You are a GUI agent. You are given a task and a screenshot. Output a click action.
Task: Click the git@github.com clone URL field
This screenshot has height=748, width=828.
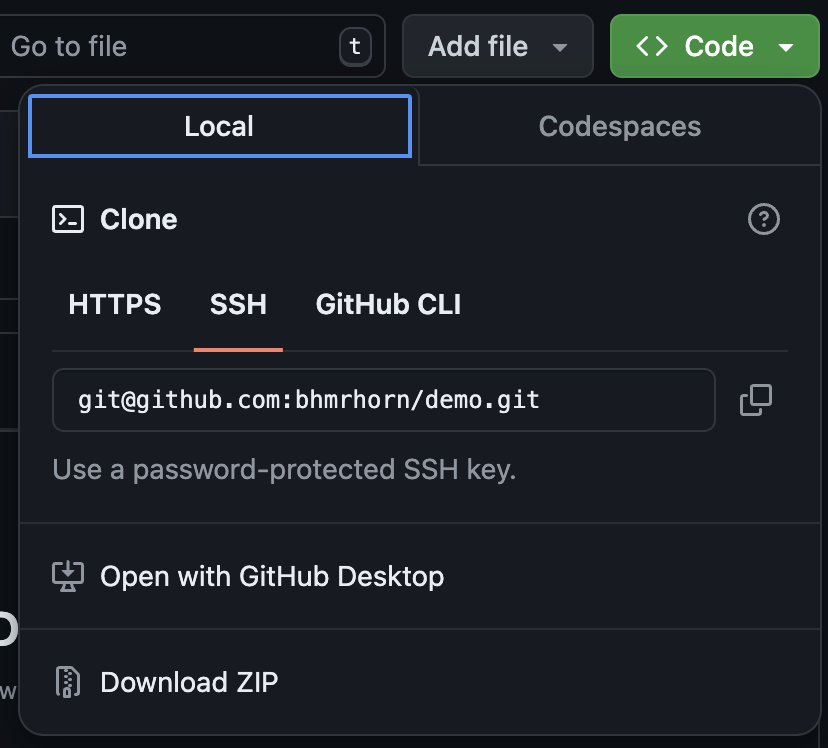[383, 400]
